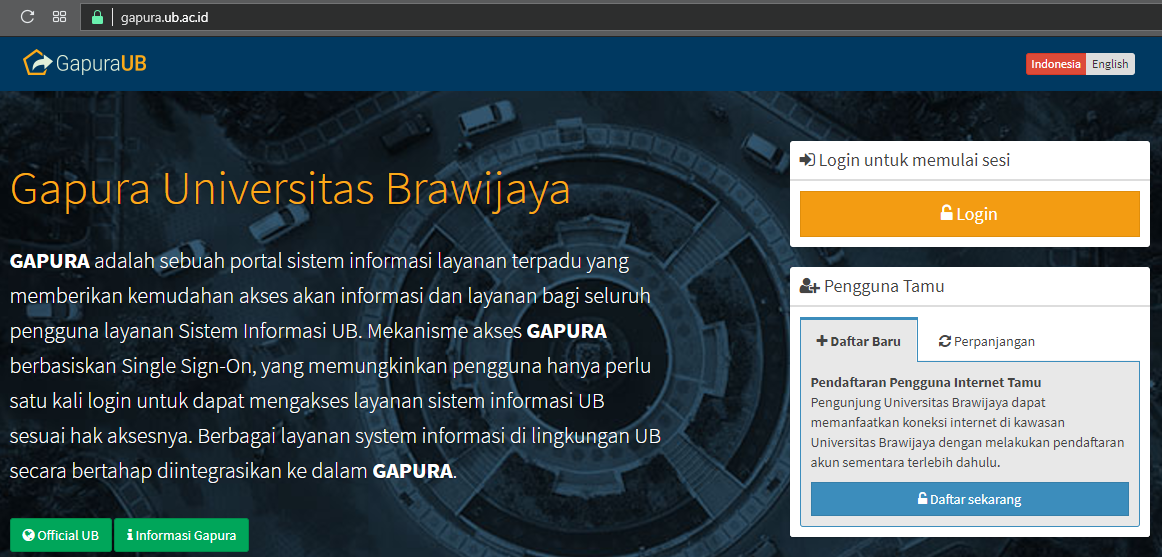Click the 'Login untuk memulai sesi' panel header
1162x557 pixels.
969,160
